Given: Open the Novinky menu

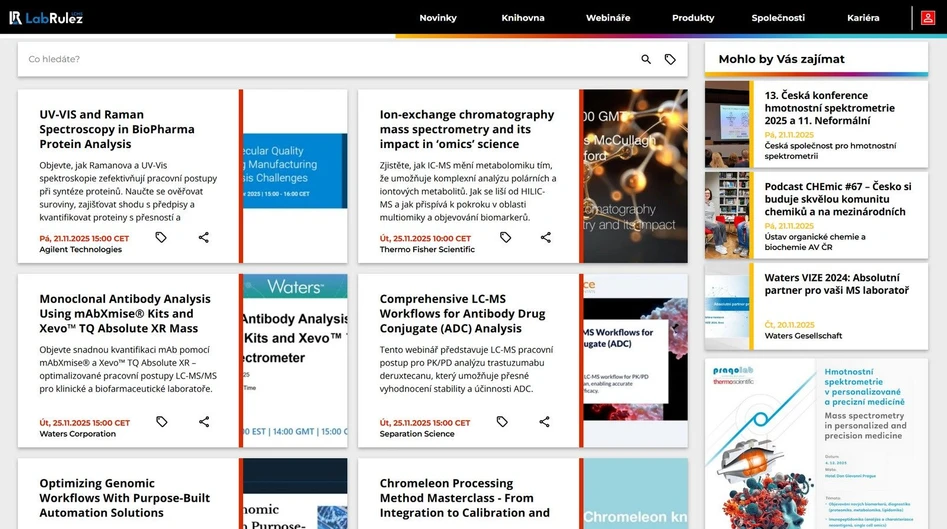Looking at the screenshot, I should (438, 18).
